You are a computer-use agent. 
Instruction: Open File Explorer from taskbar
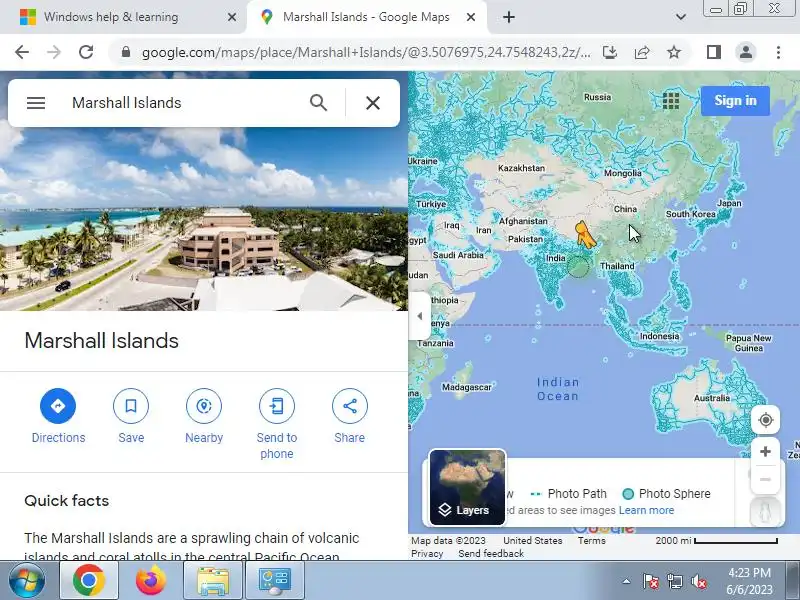point(213,581)
